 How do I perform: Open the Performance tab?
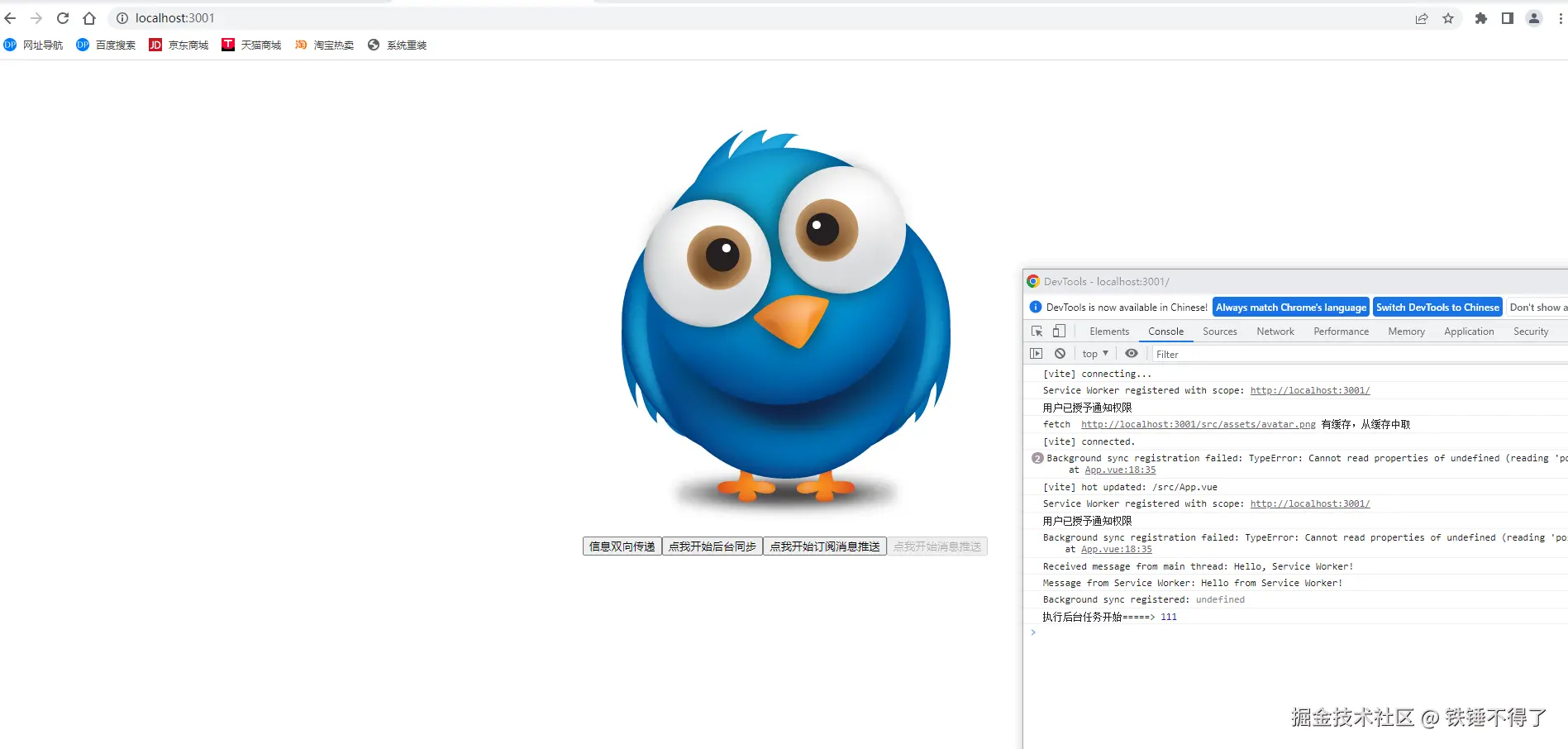click(1341, 332)
